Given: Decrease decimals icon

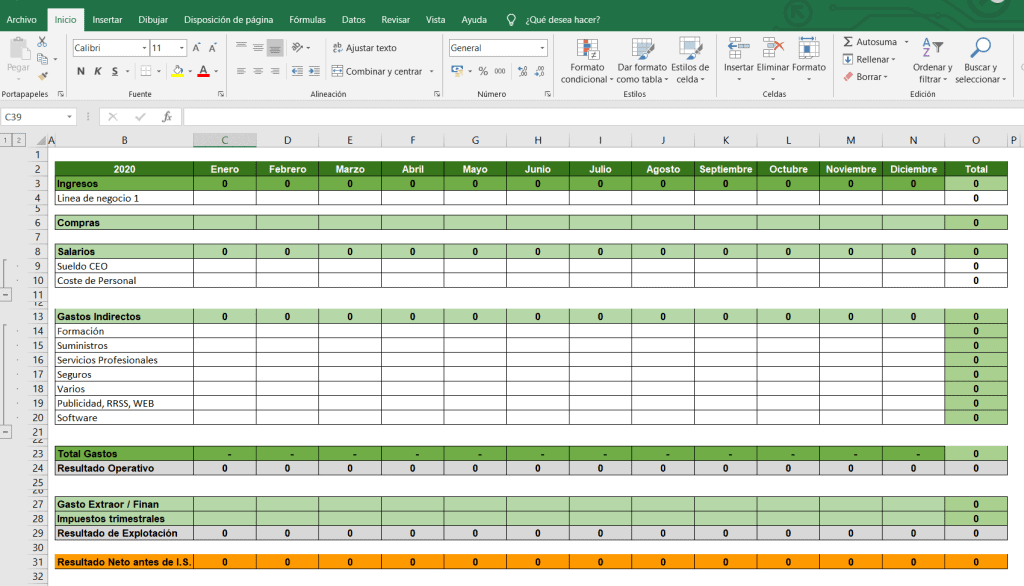Looking at the screenshot, I should click(x=539, y=71).
